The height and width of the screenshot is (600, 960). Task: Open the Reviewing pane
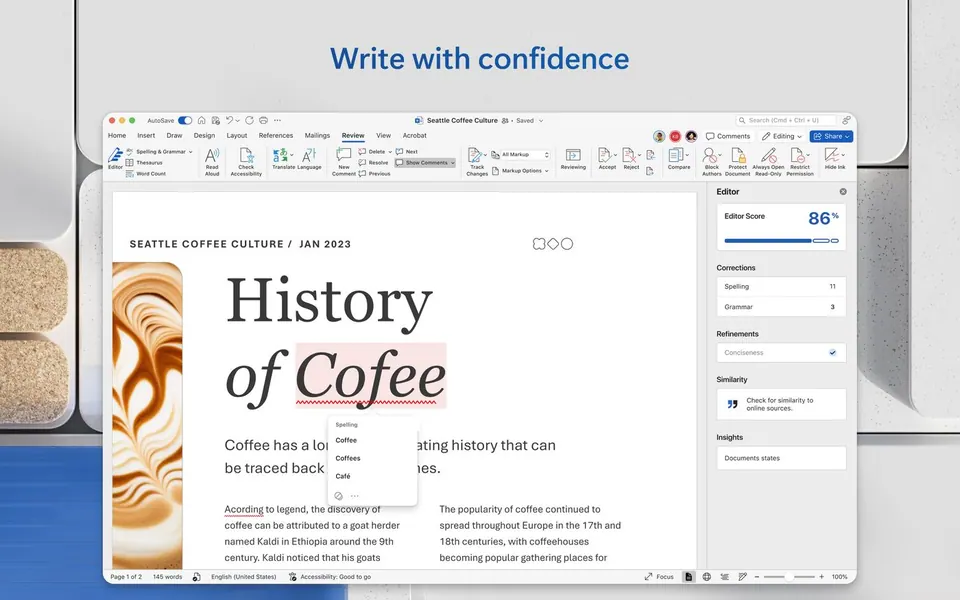573,159
